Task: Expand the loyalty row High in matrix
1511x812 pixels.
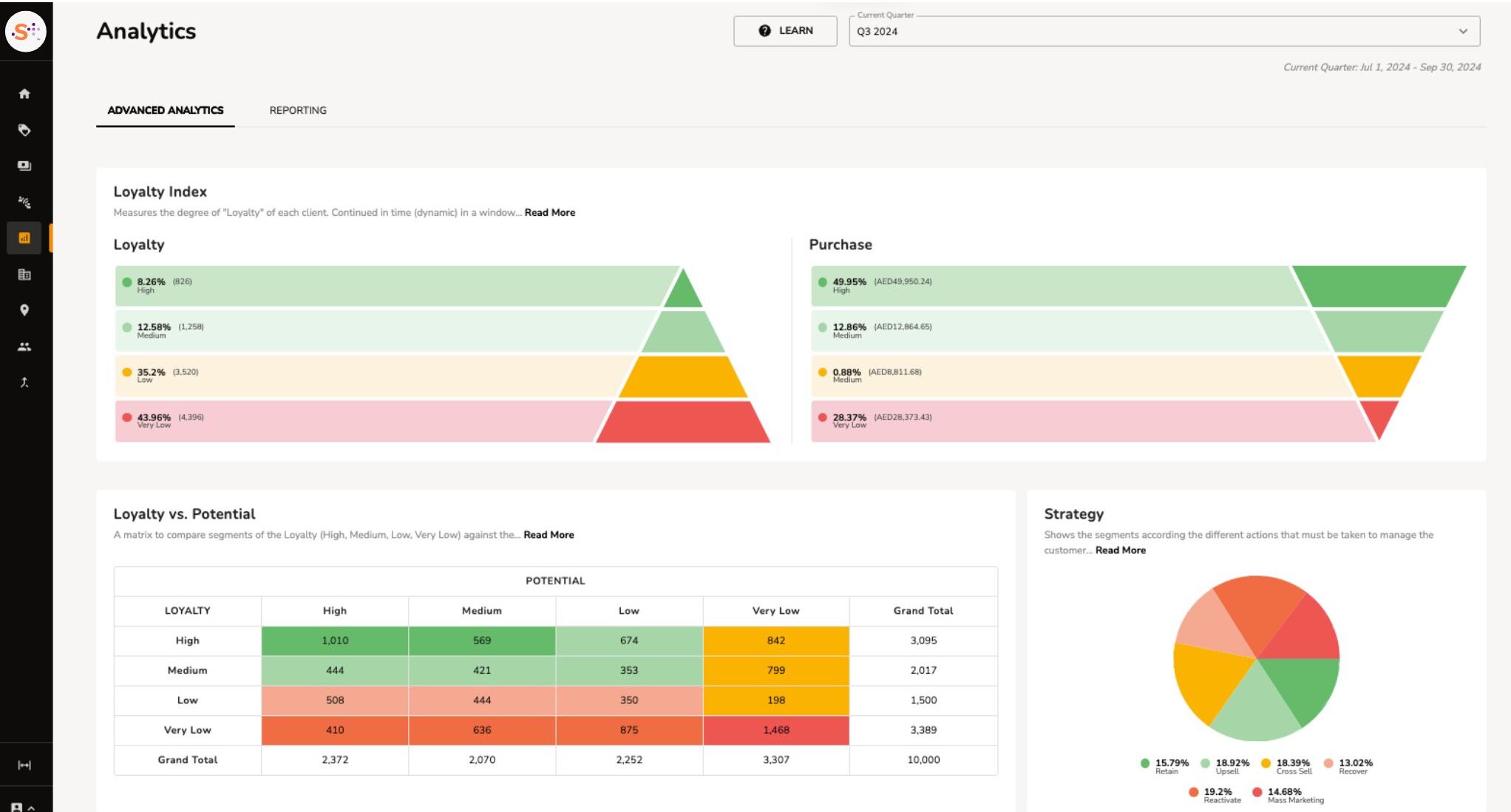Action: click(186, 640)
